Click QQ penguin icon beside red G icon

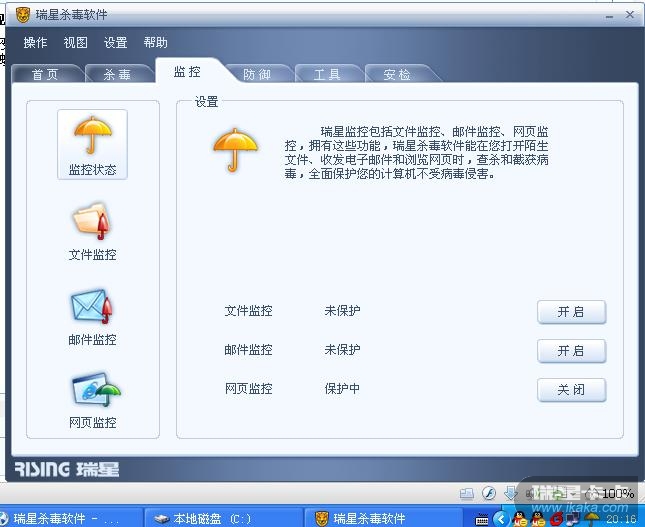538,519
